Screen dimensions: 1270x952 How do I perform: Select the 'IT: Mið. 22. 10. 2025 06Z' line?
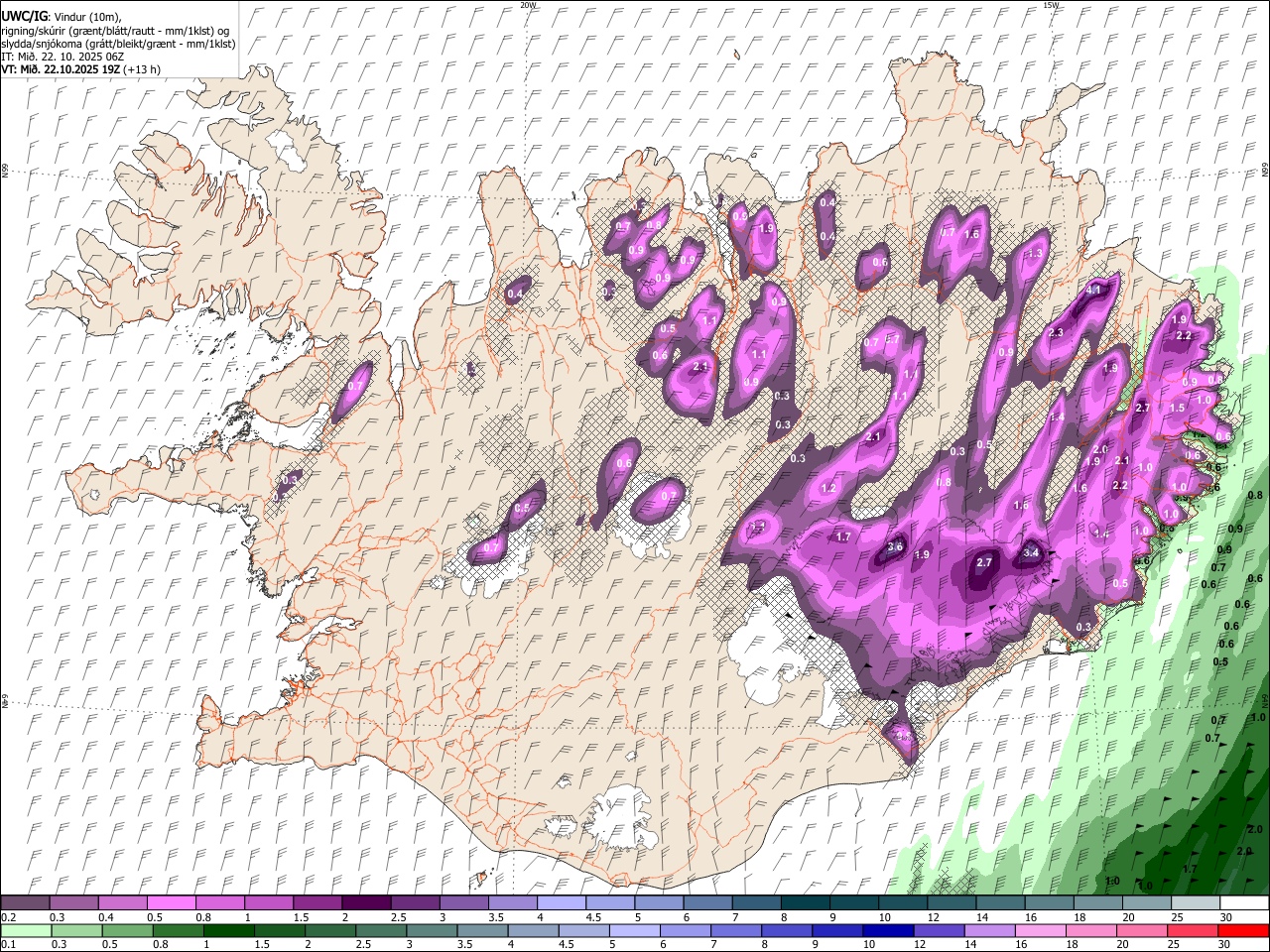coord(63,57)
